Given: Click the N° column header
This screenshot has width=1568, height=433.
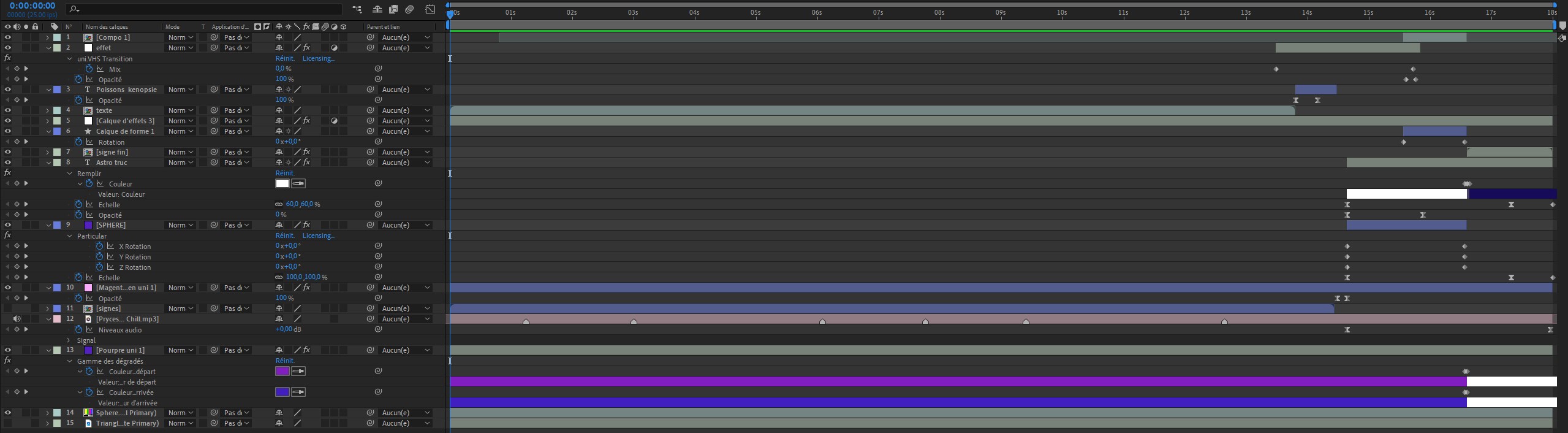Looking at the screenshot, I should click(x=69, y=27).
